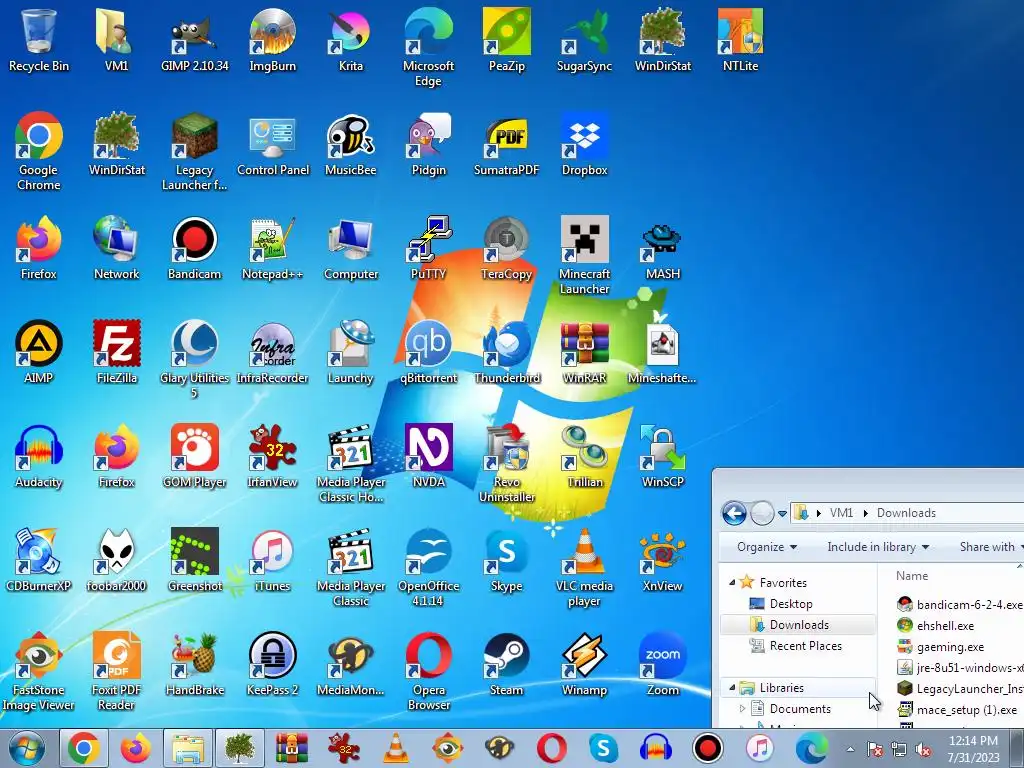
Task: Click the WinSCP desktop shortcut
Action: coord(663,456)
